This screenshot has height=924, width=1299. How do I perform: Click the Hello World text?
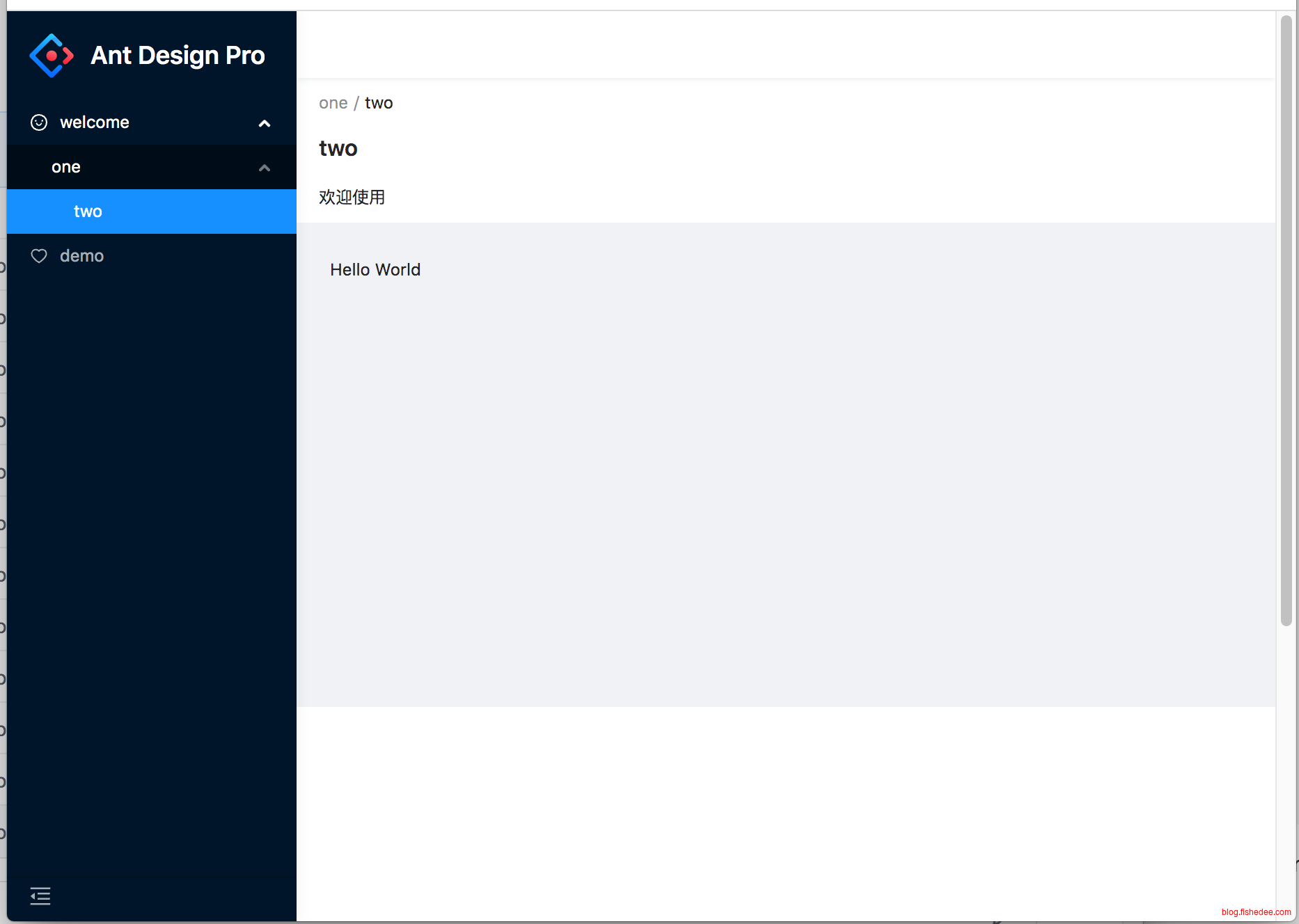coord(375,270)
